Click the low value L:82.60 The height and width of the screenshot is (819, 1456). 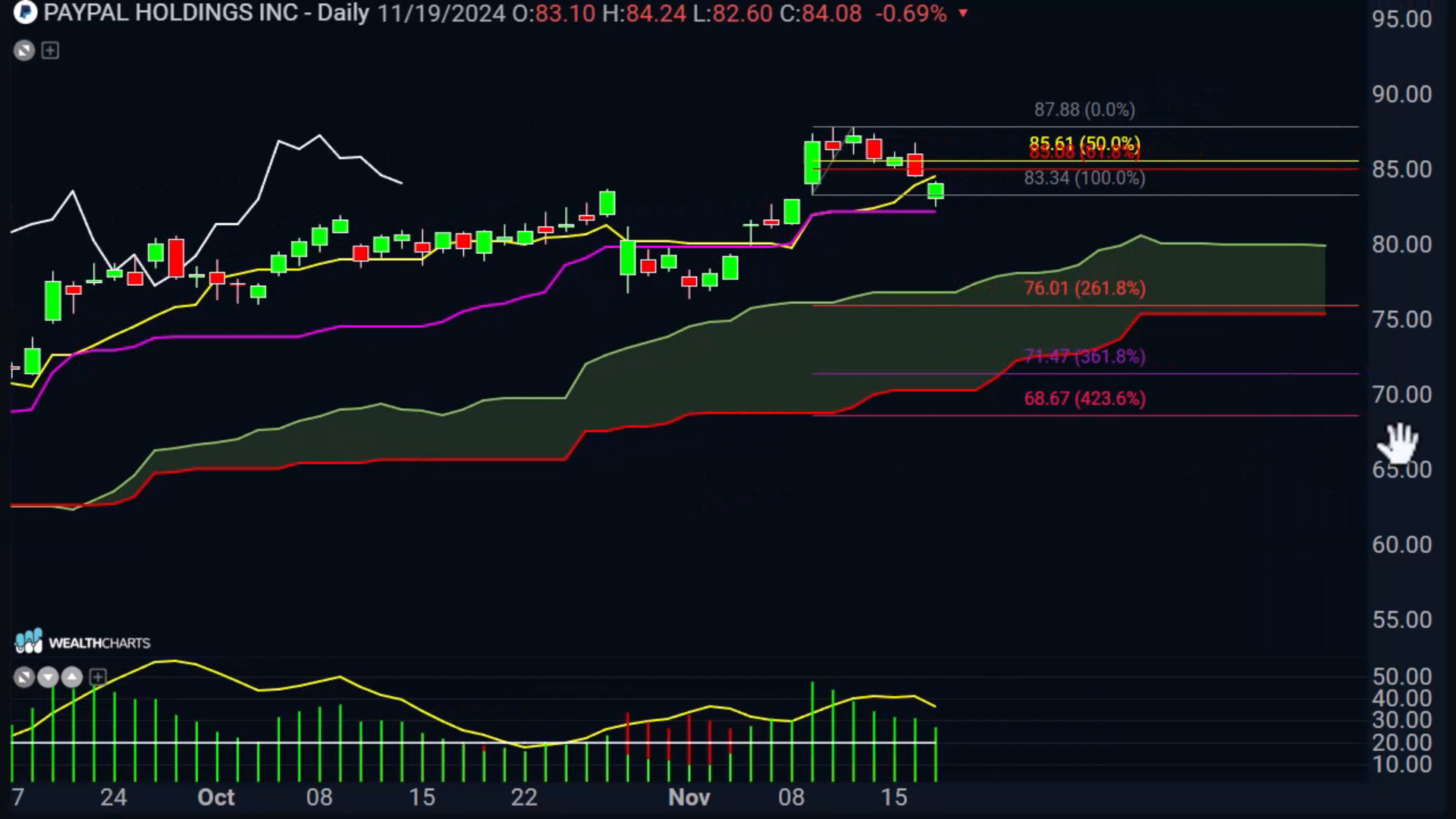click(733, 14)
